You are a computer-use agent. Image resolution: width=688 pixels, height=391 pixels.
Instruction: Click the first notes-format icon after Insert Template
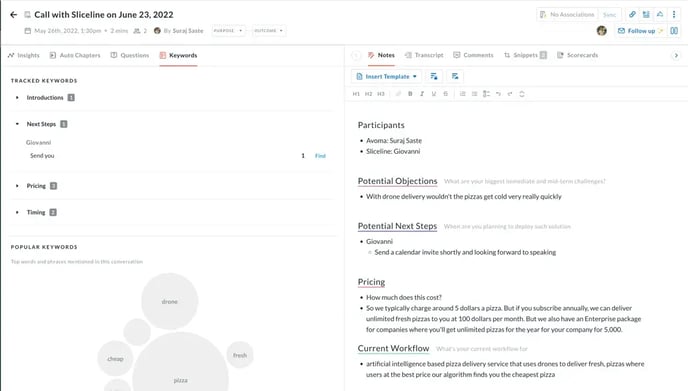point(434,76)
